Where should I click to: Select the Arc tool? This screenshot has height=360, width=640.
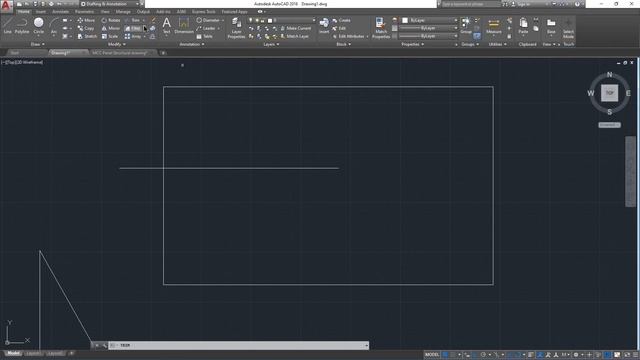point(53,25)
